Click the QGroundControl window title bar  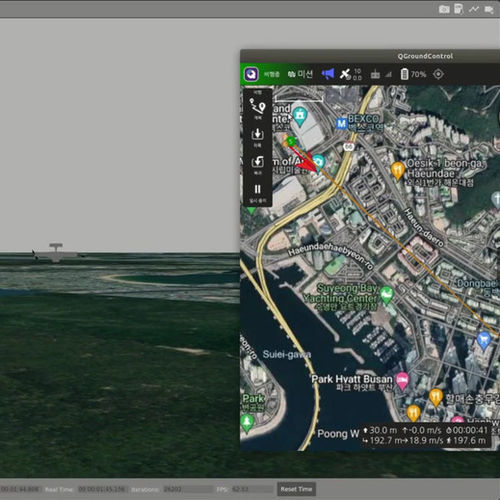[x=370, y=56]
